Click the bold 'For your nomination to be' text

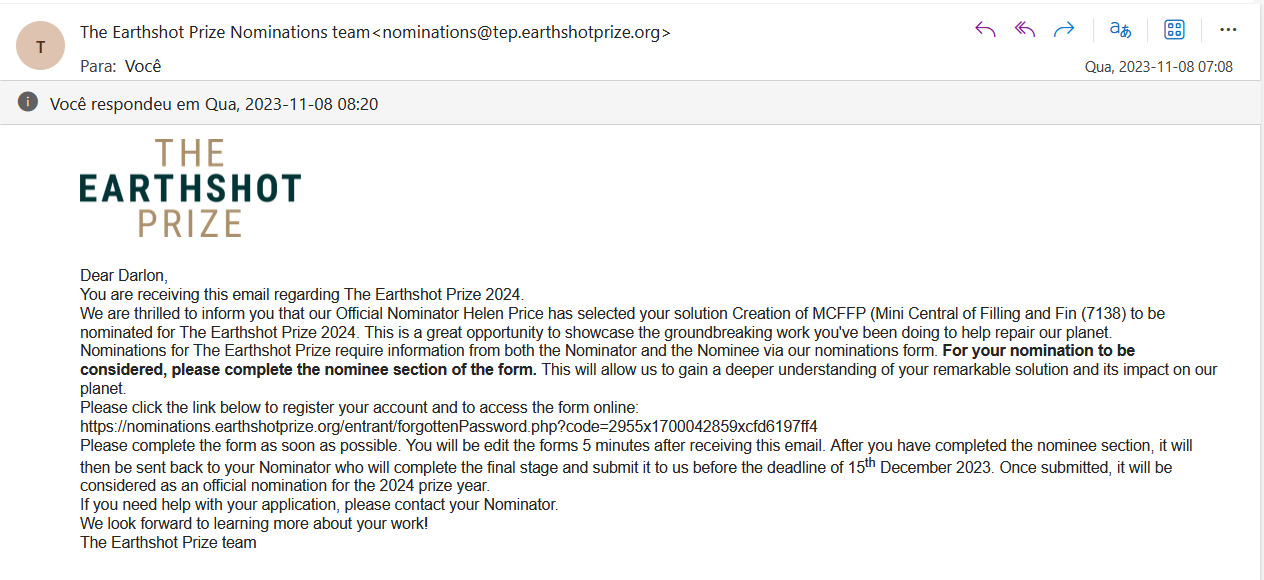[1038, 351]
